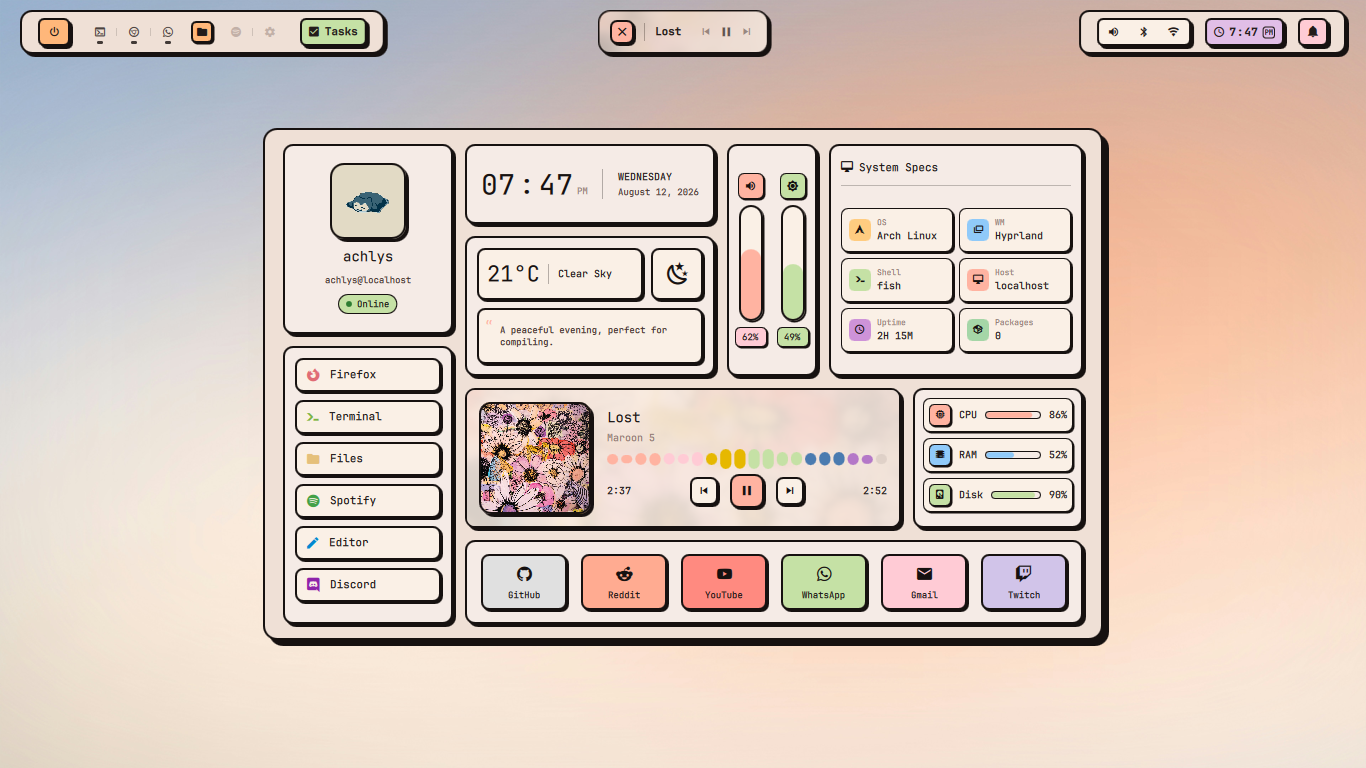Click the CPU chip icon
Viewport: 1366px width, 768px height.
[940, 415]
